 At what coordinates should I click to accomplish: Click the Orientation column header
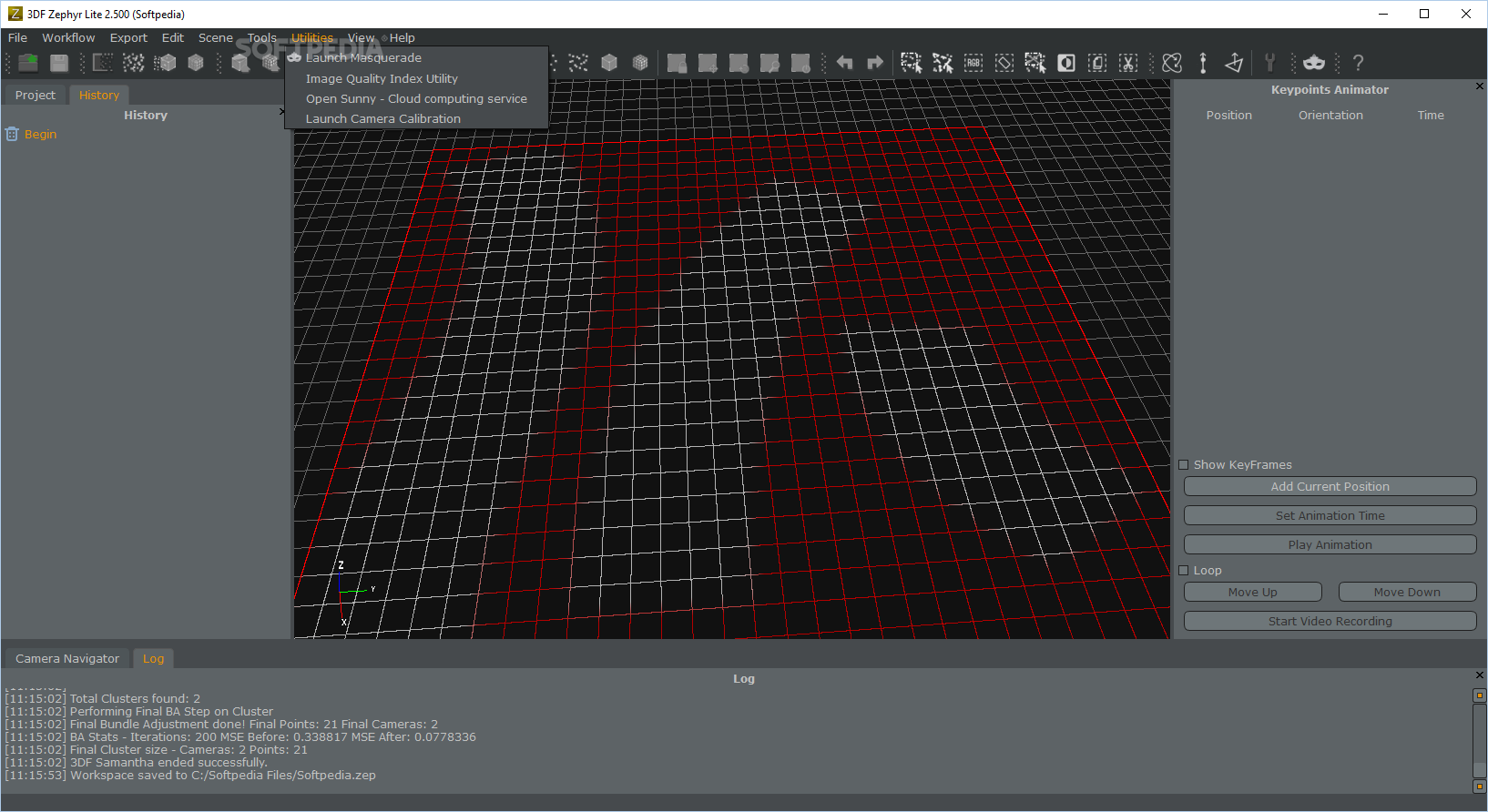1330,116
